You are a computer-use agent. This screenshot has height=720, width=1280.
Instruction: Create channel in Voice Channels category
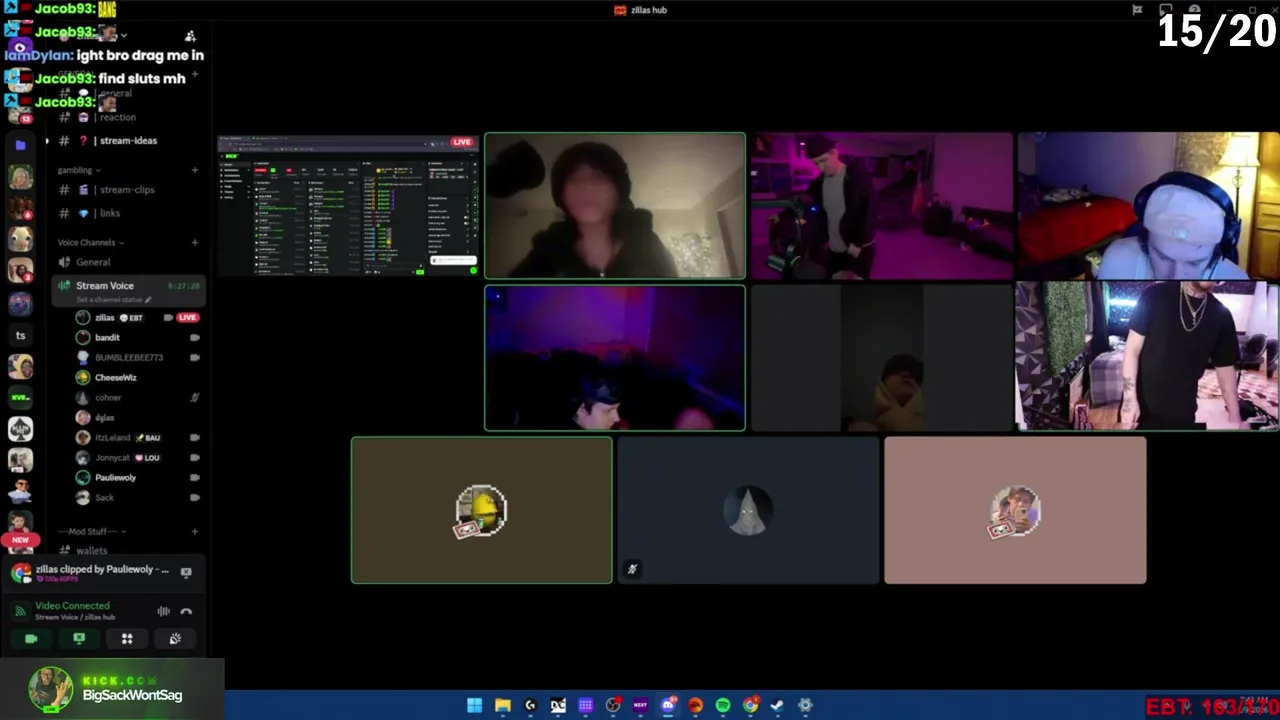point(195,242)
